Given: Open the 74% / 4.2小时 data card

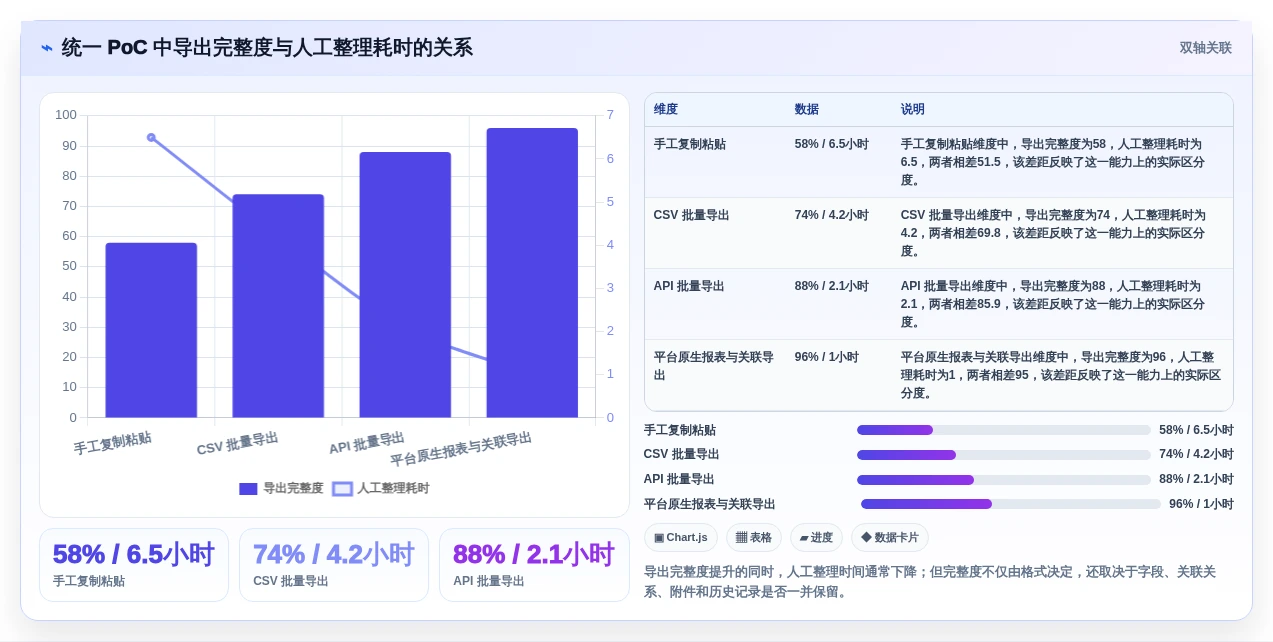Looking at the screenshot, I should click(x=334, y=565).
